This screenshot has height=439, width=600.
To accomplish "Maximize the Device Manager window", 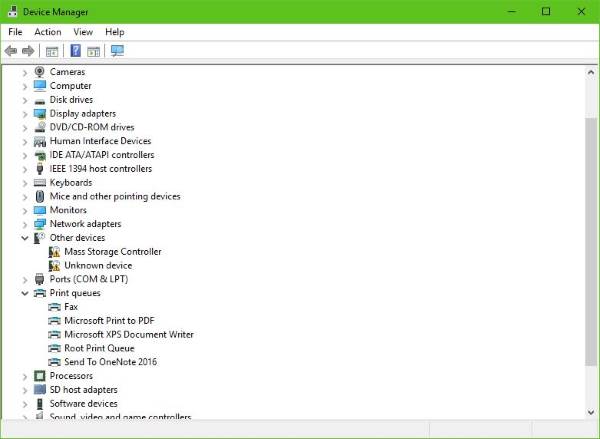I will [x=546, y=11].
